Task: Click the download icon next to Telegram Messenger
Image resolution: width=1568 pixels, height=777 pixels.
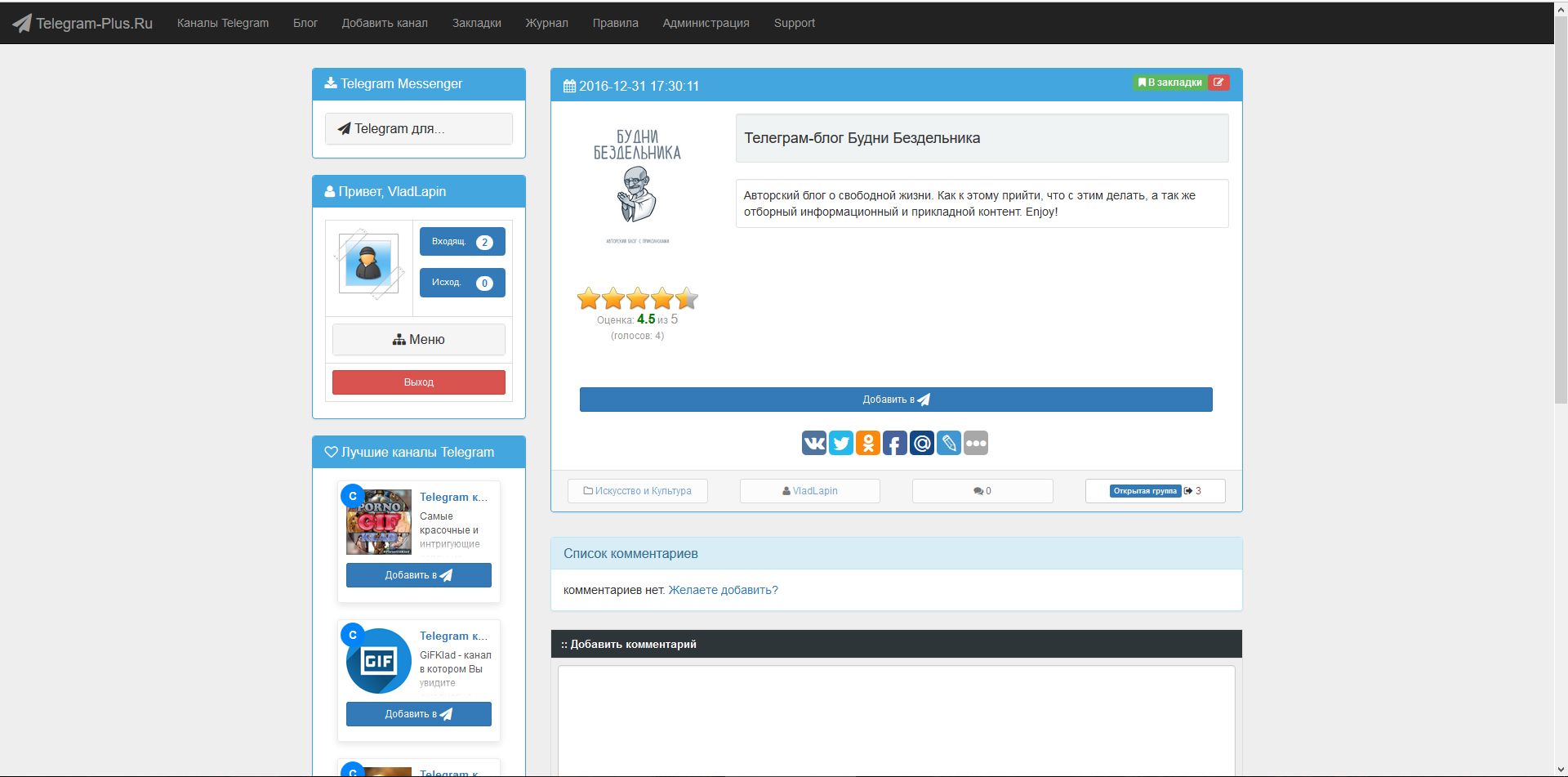Action: (x=331, y=83)
